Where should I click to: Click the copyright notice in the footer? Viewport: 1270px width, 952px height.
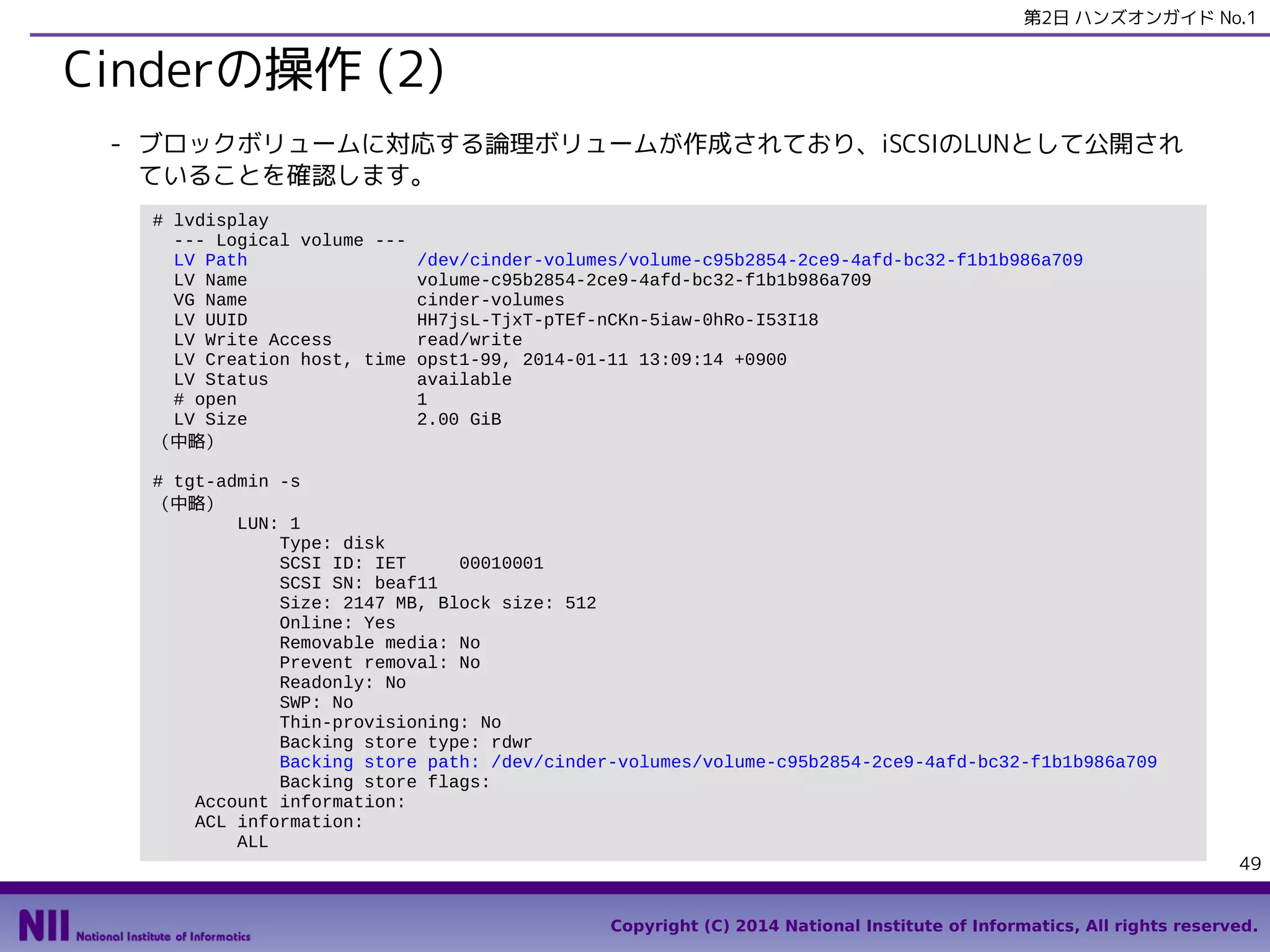click(934, 926)
